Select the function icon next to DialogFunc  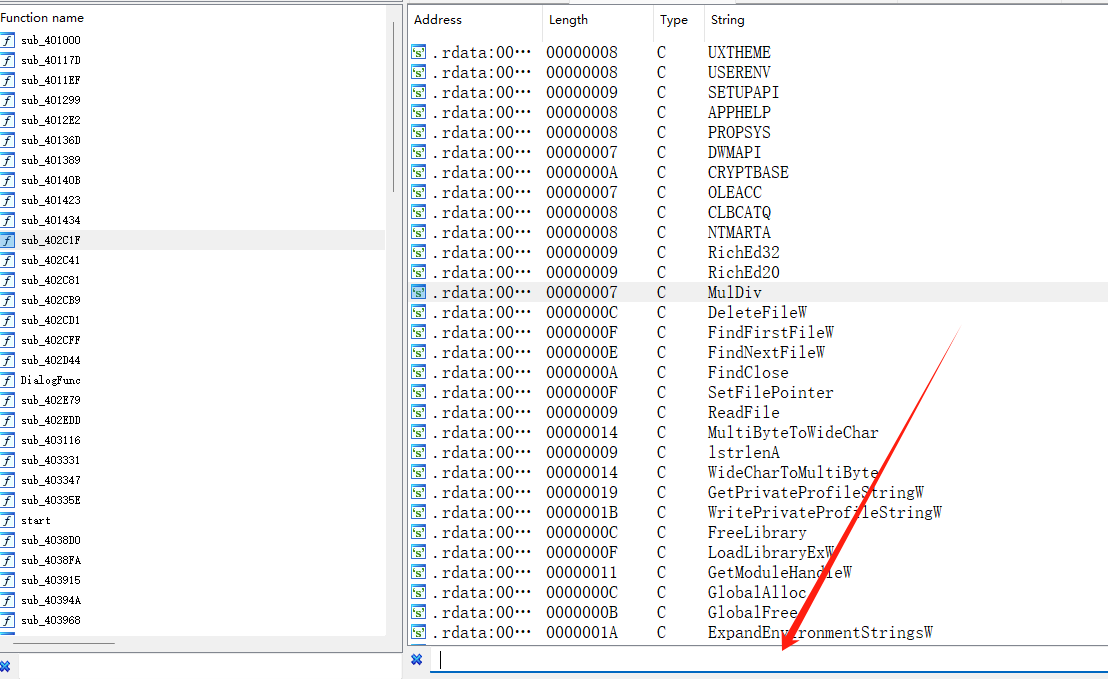8,380
